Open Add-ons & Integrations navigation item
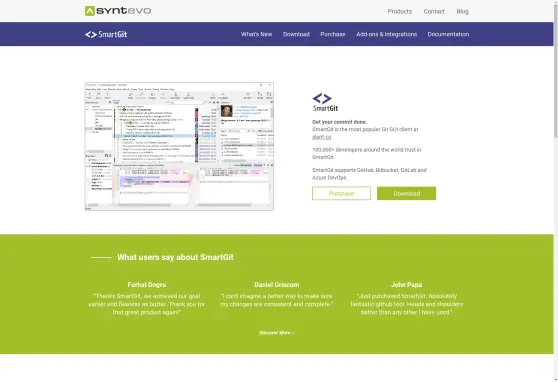The width and height of the screenshot is (558, 382). point(386,34)
